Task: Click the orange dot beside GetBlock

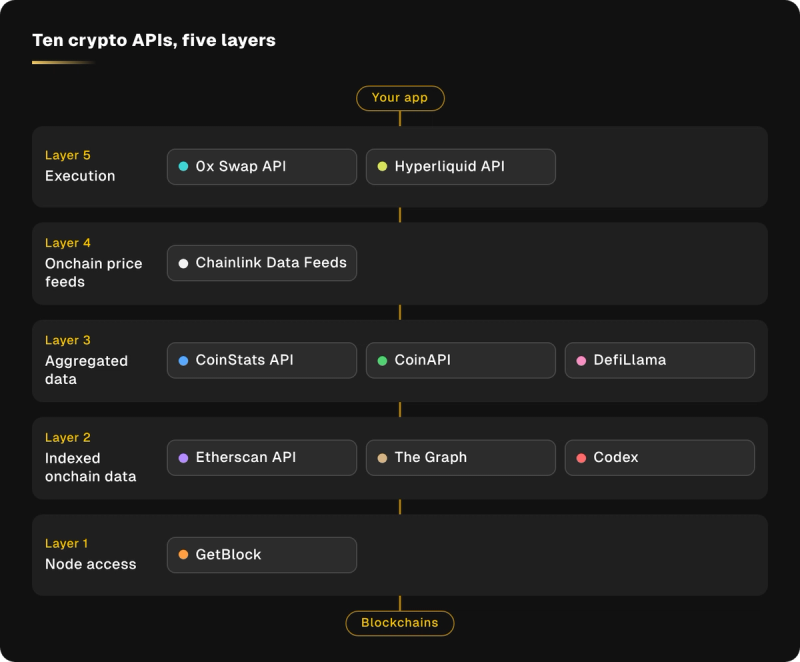Action: click(x=183, y=554)
